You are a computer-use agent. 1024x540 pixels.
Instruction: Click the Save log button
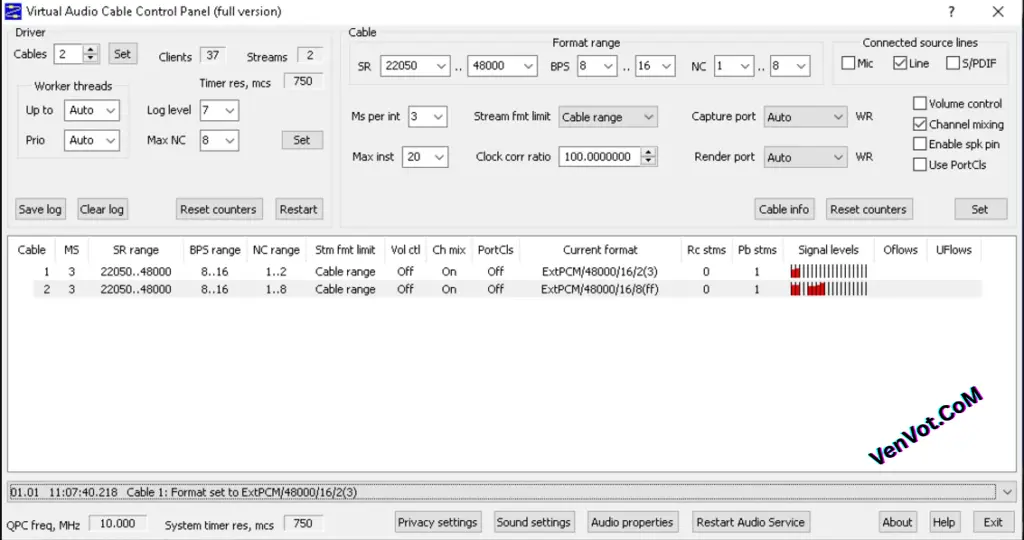40,210
